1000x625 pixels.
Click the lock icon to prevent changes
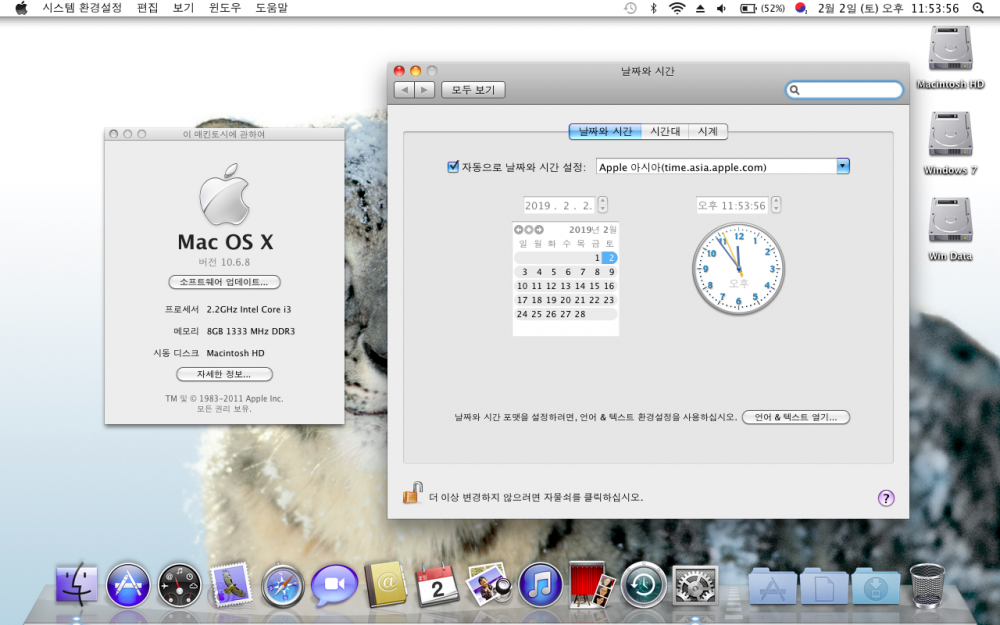point(413,493)
